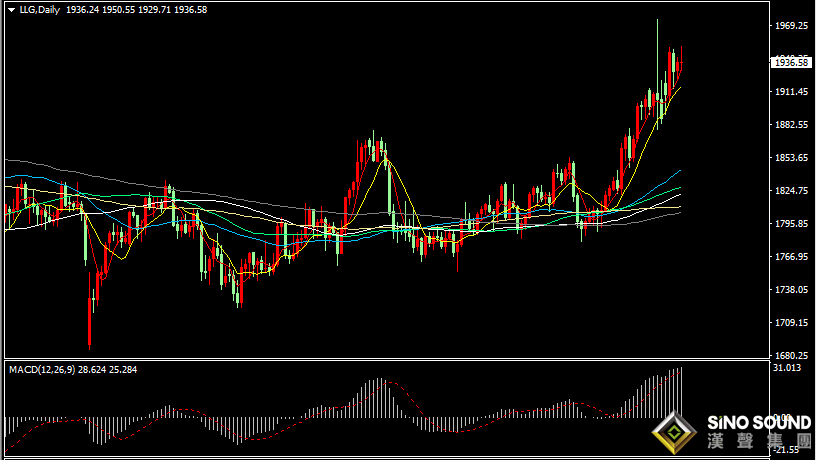This screenshot has height=460, width=816.
Task: Click the current price tag 1936.58
Action: 790,62
